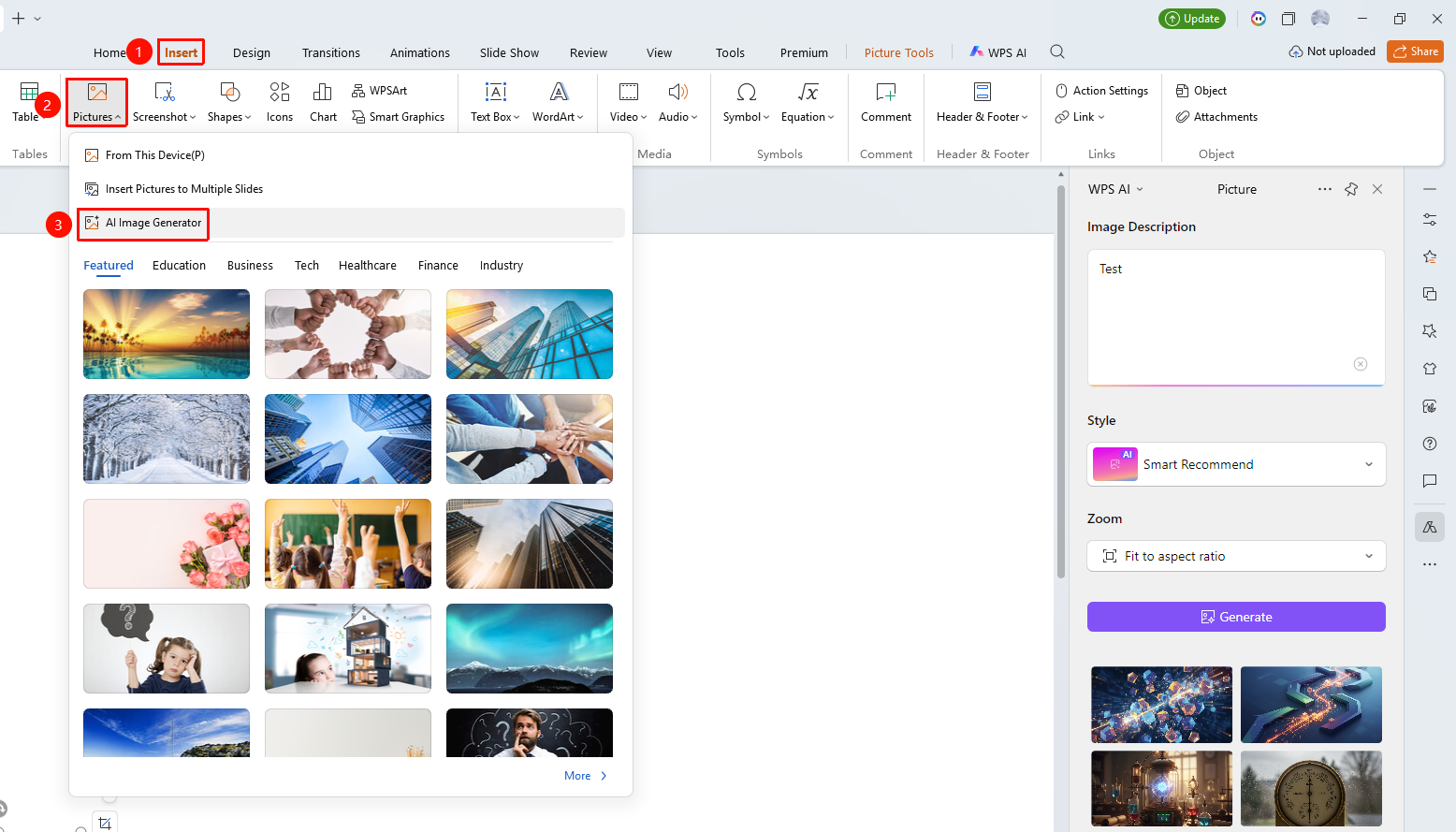Open the Icons library
This screenshot has width=1456, height=832.
(280, 103)
